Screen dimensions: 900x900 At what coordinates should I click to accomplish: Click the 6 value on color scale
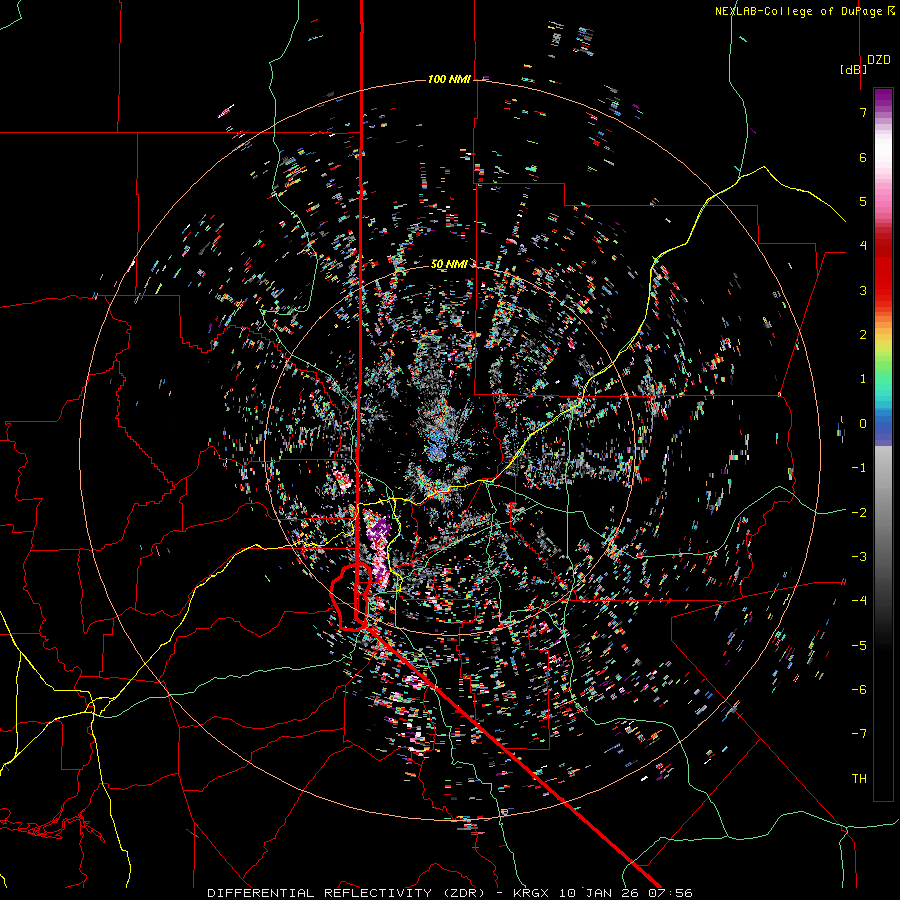coord(863,157)
